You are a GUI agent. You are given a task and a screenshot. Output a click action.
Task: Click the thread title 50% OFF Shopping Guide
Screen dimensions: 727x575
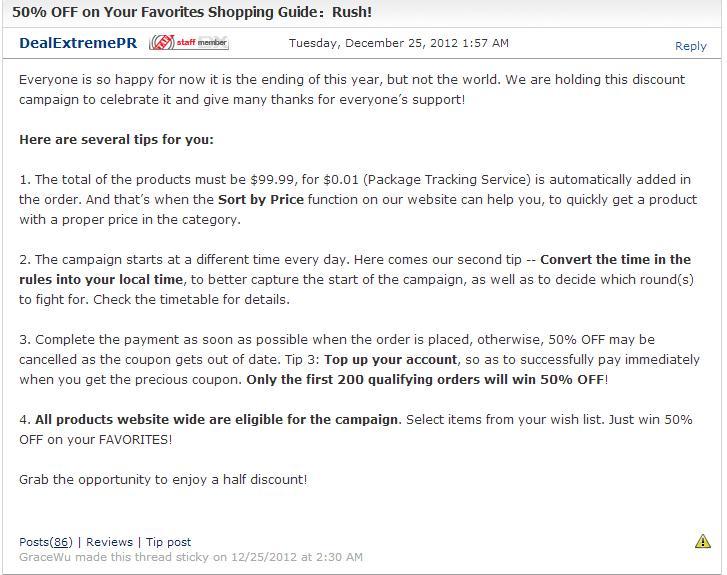click(192, 12)
